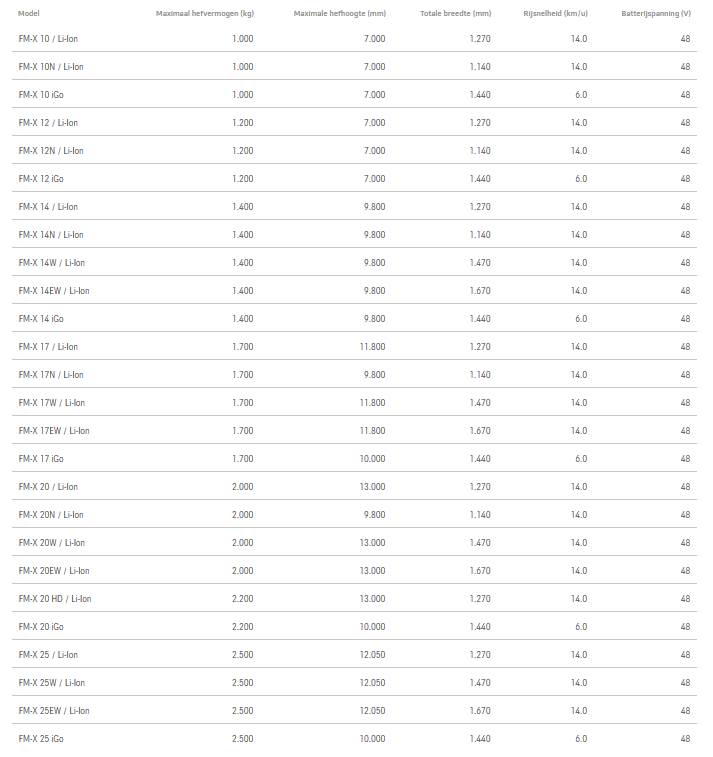Open the FM-X 10 / Li-Ion model
This screenshot has width=713, height=757.
click(48, 39)
